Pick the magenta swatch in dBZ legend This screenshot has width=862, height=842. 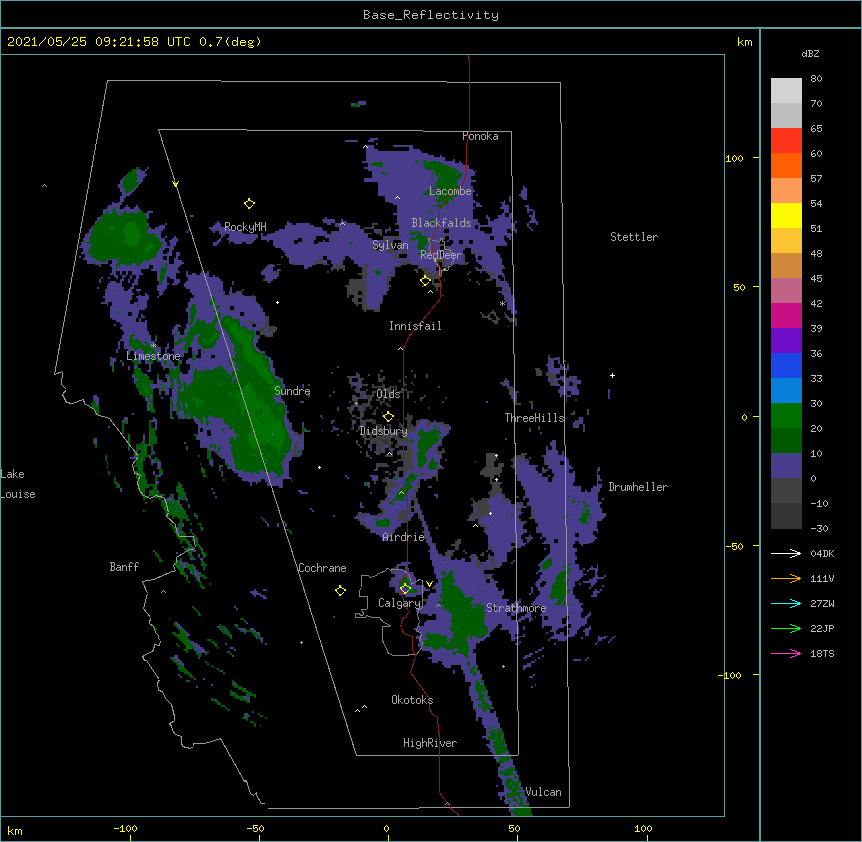coord(786,315)
